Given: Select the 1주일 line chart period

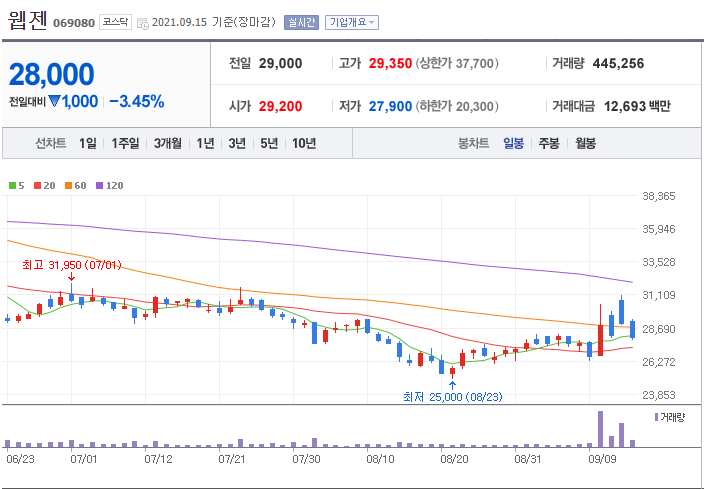Looking at the screenshot, I should point(125,143).
